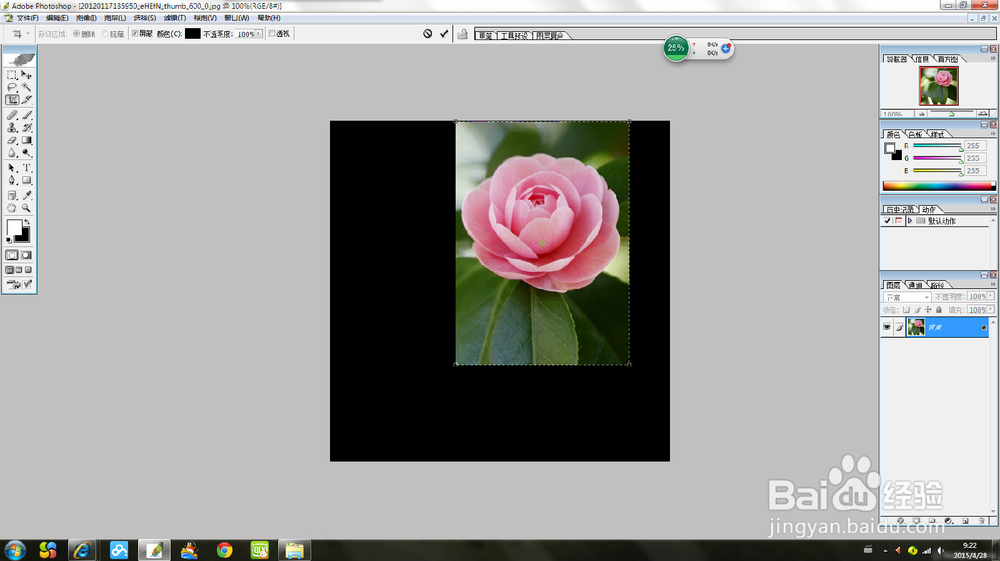Select the Rectangular Marquee tool
1000x561 pixels.
(x=12, y=75)
